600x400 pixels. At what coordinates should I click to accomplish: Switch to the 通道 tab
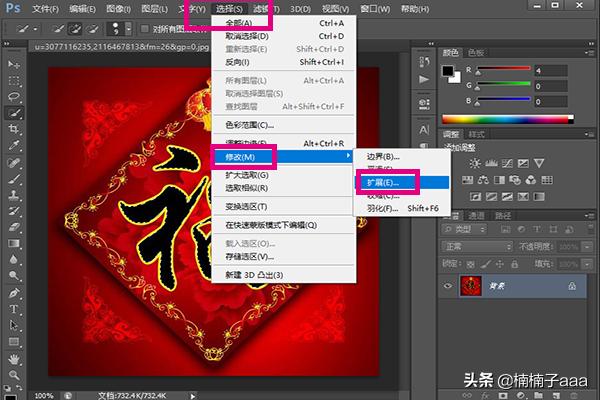click(477, 216)
